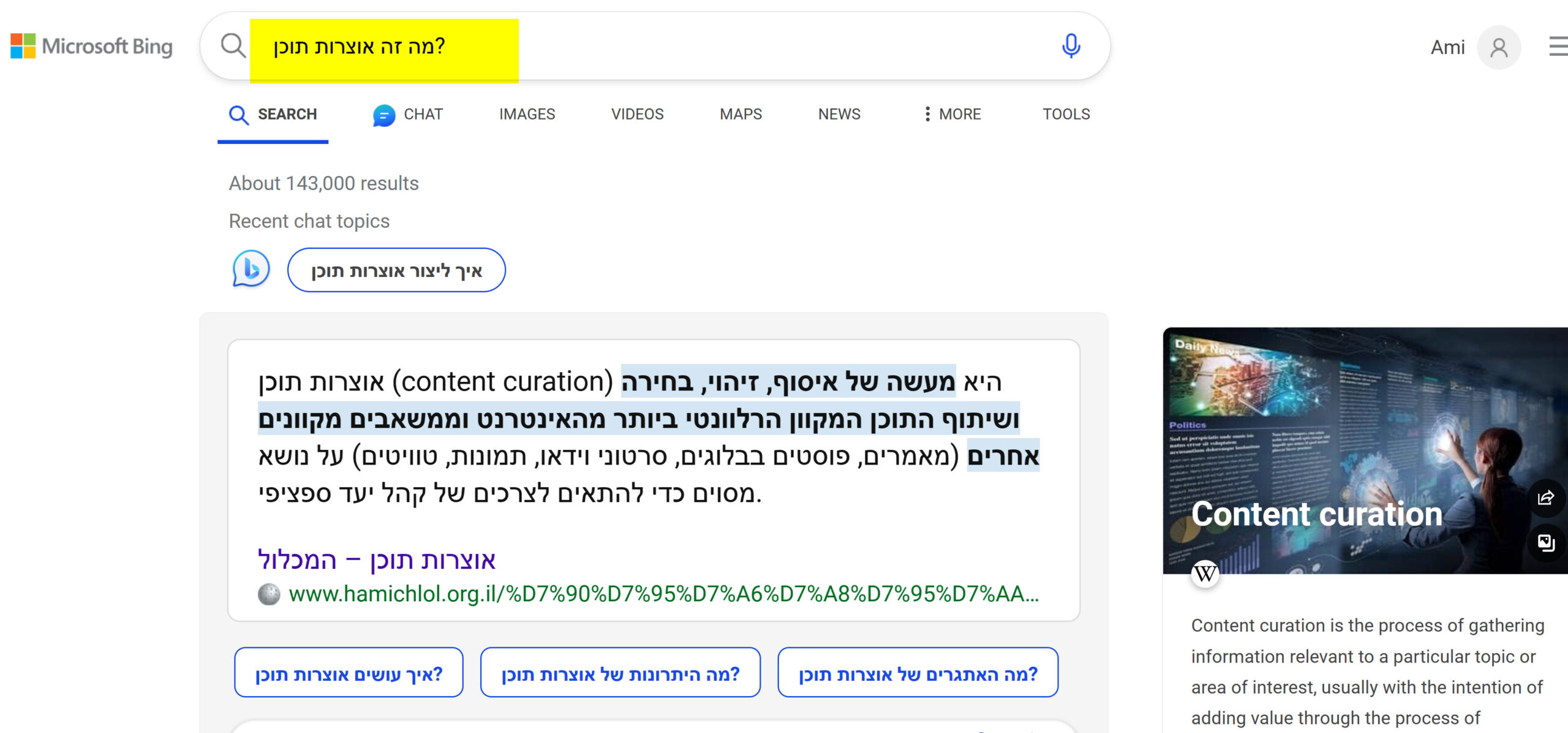The image size is (1568, 733).
Task: Open the TOOLS option
Action: coord(1066,114)
